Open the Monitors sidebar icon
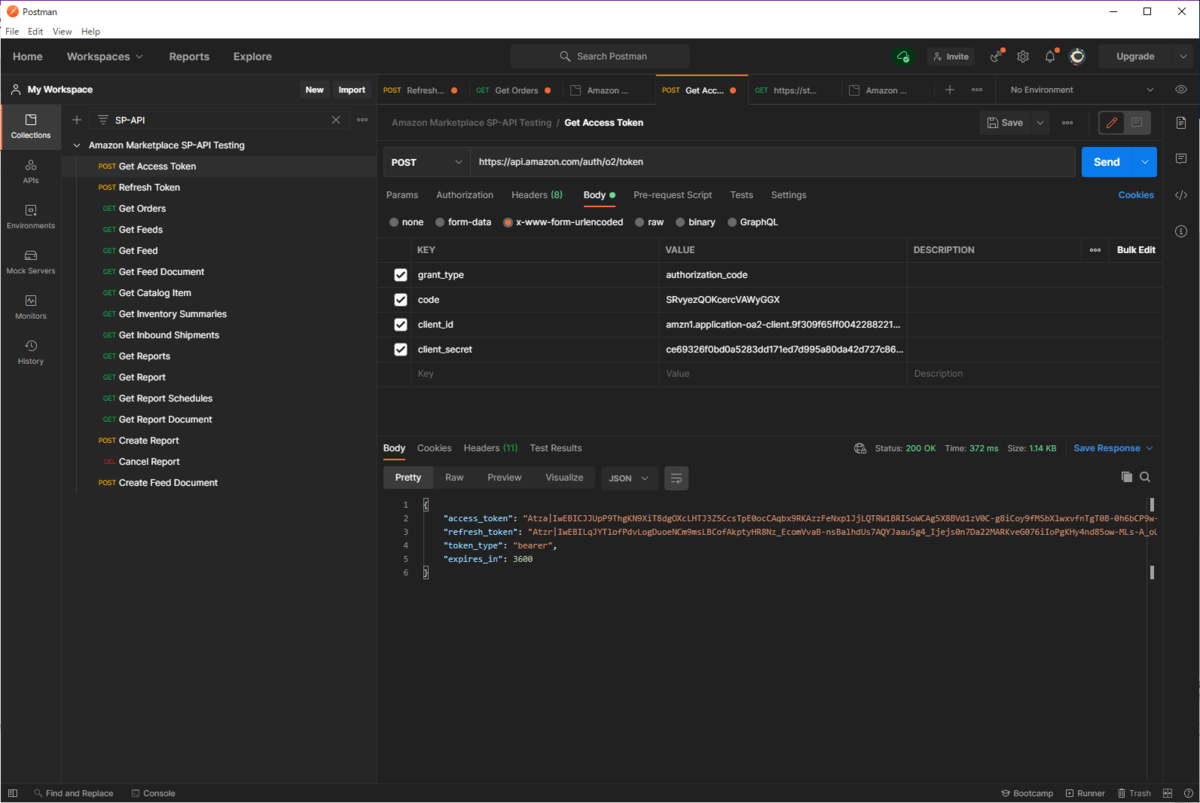Image resolution: width=1200 pixels, height=803 pixels. (30, 306)
